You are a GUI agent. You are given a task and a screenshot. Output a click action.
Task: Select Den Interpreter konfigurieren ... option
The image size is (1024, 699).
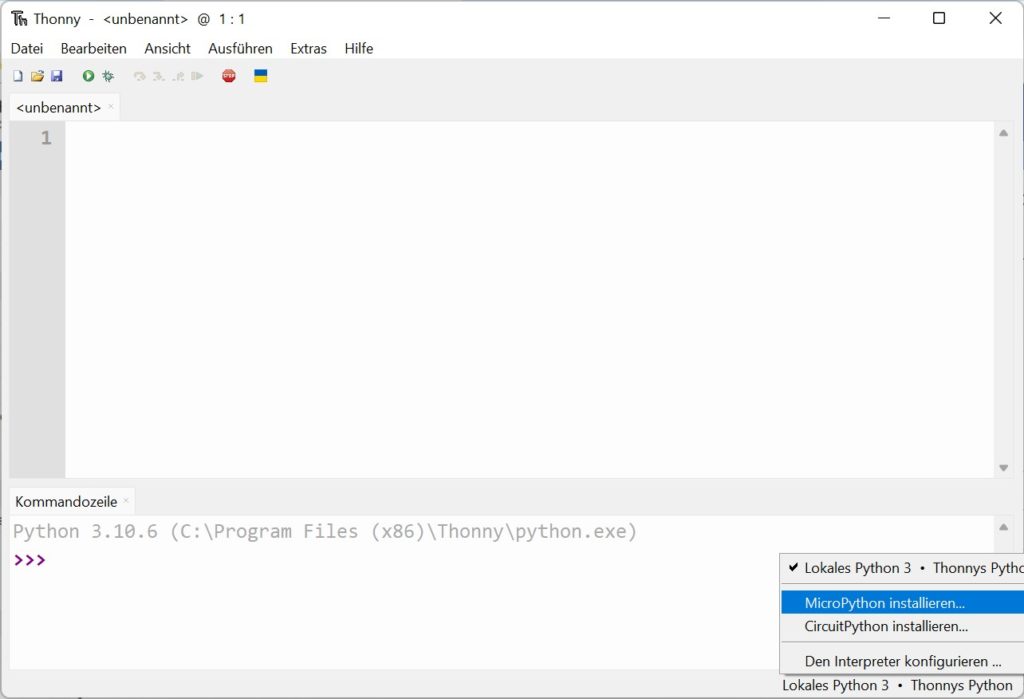click(903, 661)
